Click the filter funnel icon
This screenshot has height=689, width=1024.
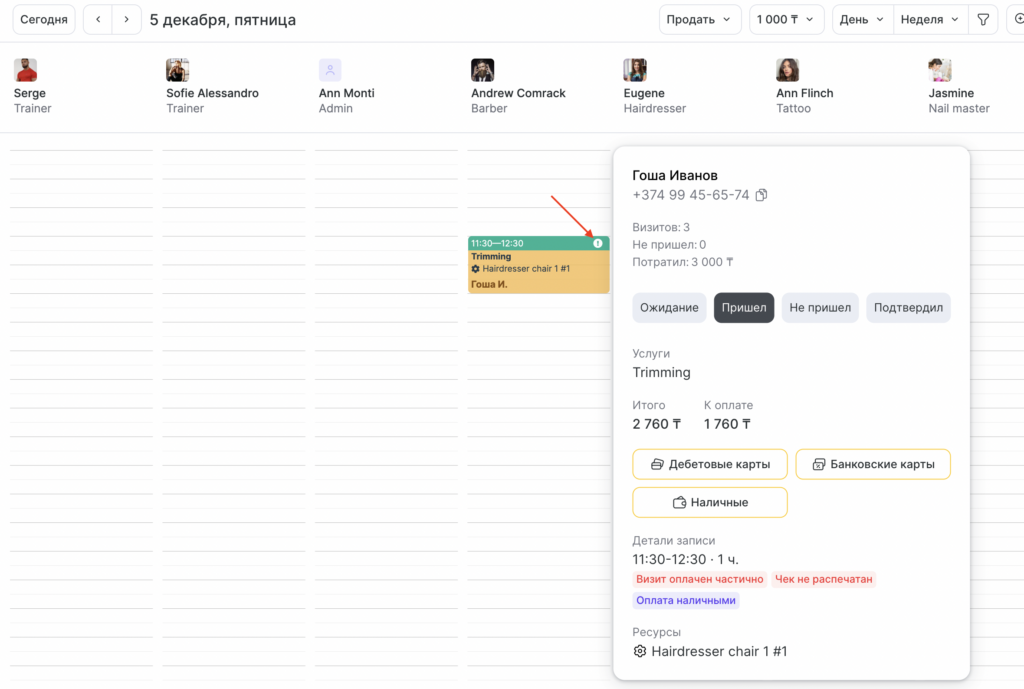point(983,20)
